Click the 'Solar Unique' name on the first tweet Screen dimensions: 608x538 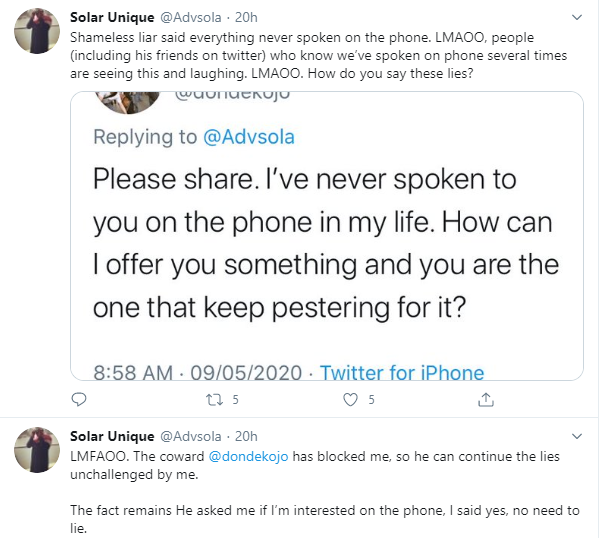pyautogui.click(x=111, y=18)
